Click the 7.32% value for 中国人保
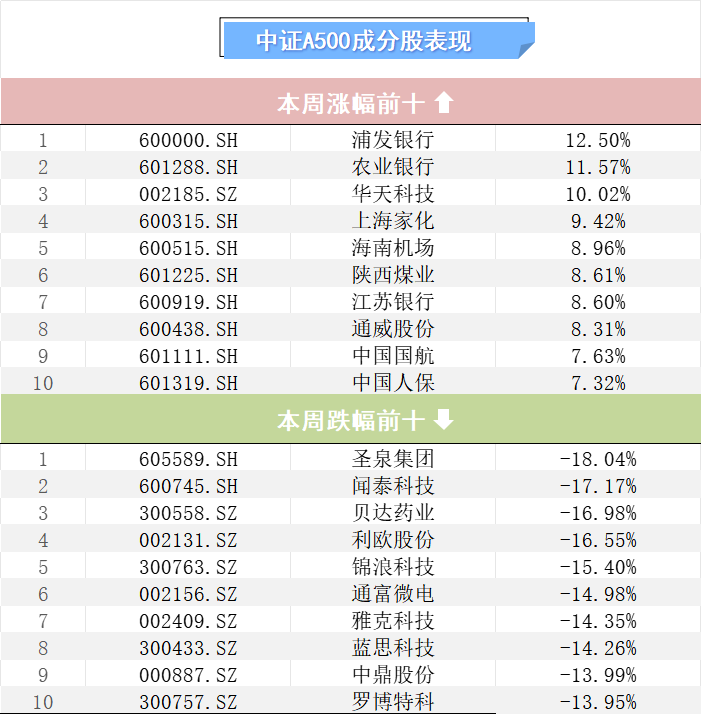 597,383
